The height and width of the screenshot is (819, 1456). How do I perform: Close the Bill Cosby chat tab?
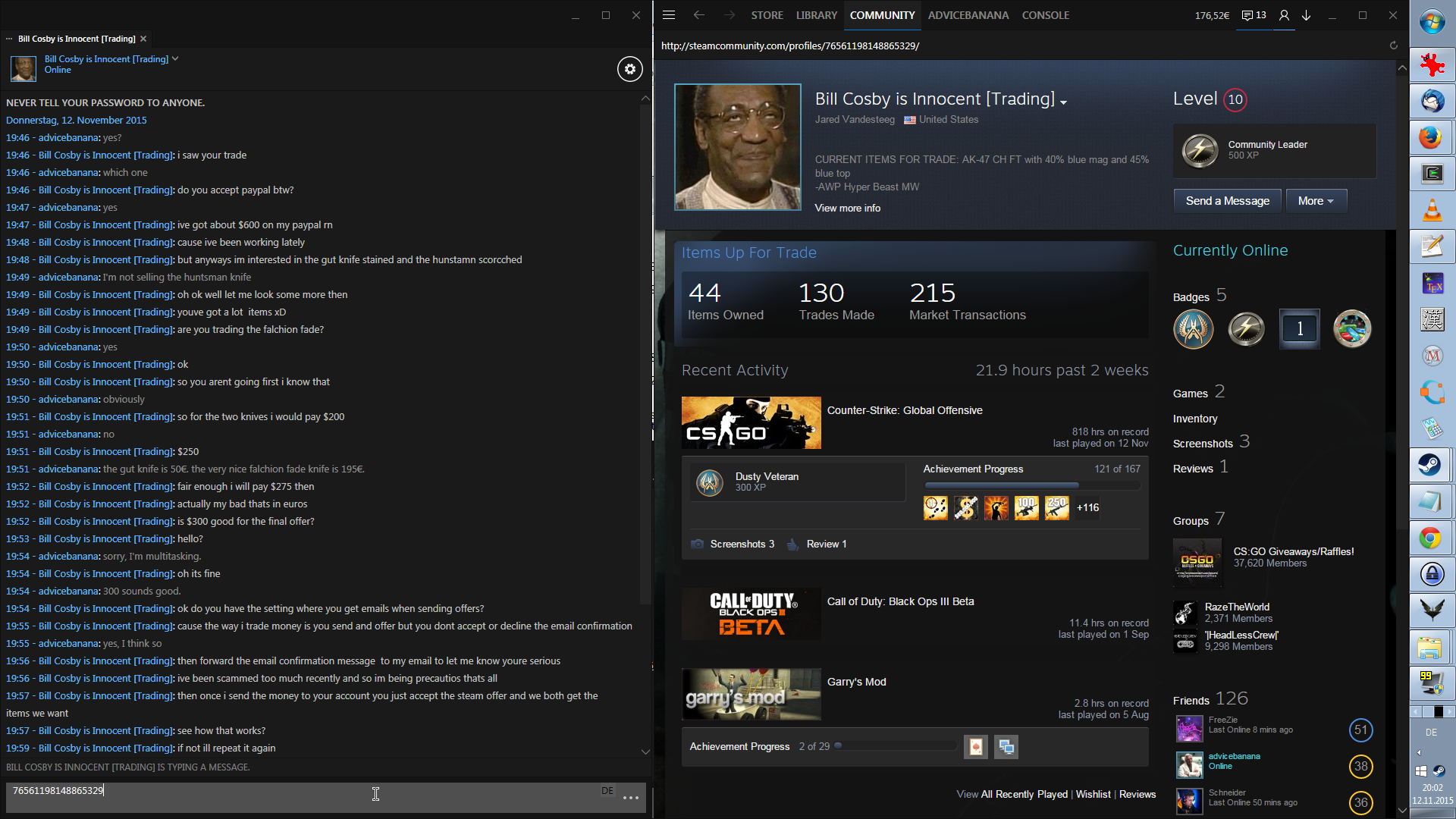point(143,39)
